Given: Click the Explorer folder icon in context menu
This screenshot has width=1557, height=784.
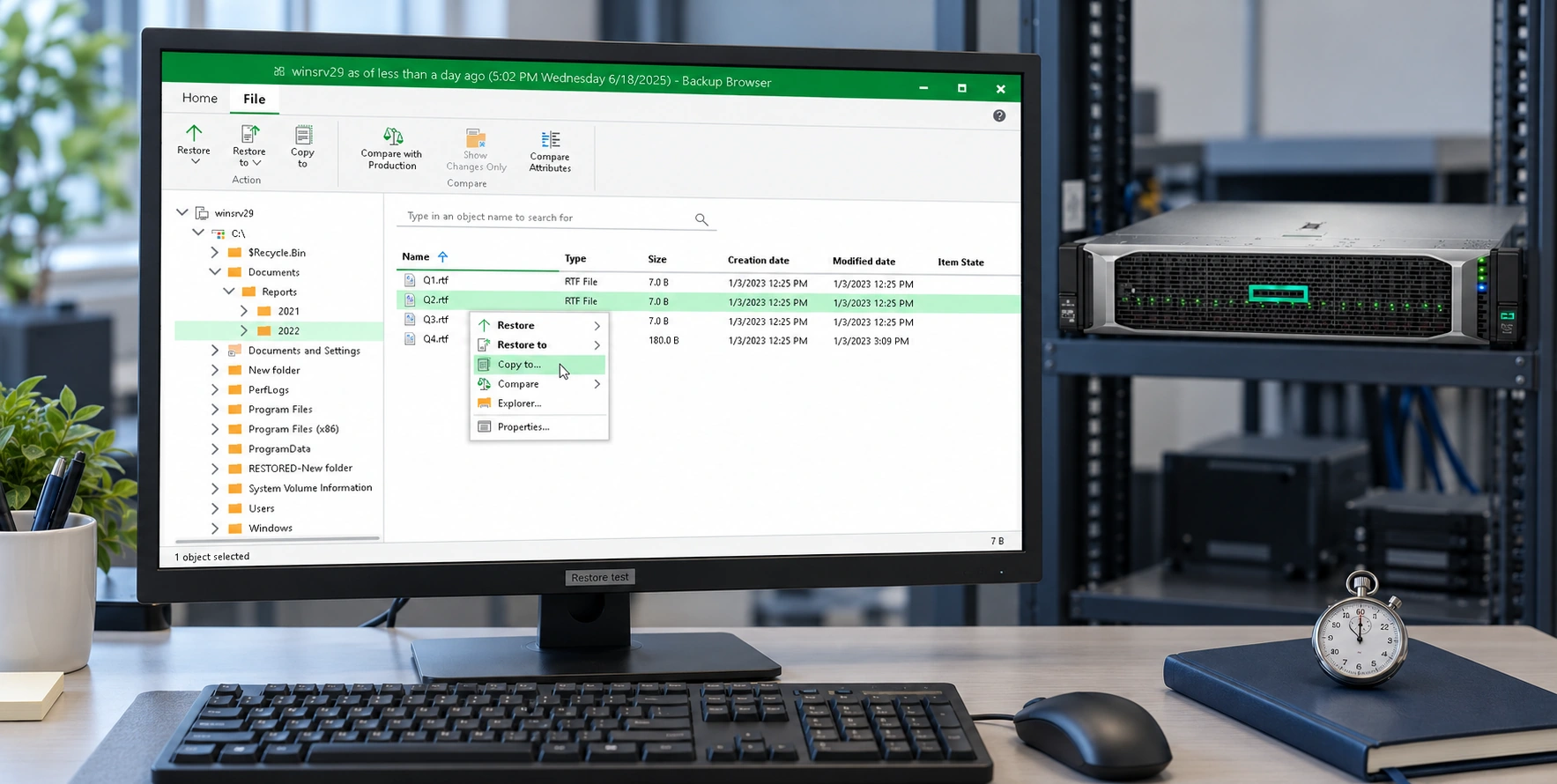Looking at the screenshot, I should (x=484, y=403).
